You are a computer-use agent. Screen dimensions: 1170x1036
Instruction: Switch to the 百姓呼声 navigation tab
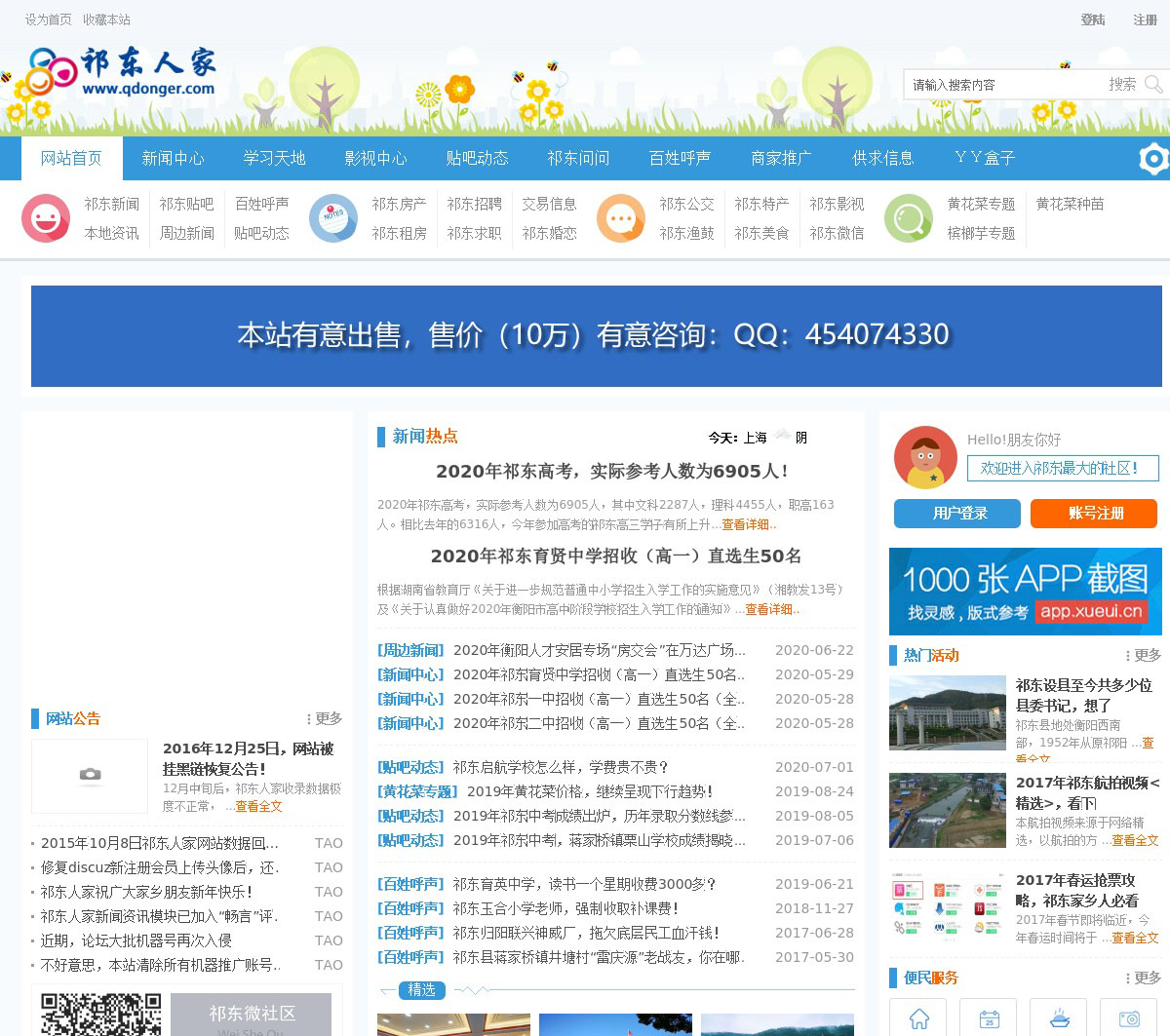tap(680, 158)
